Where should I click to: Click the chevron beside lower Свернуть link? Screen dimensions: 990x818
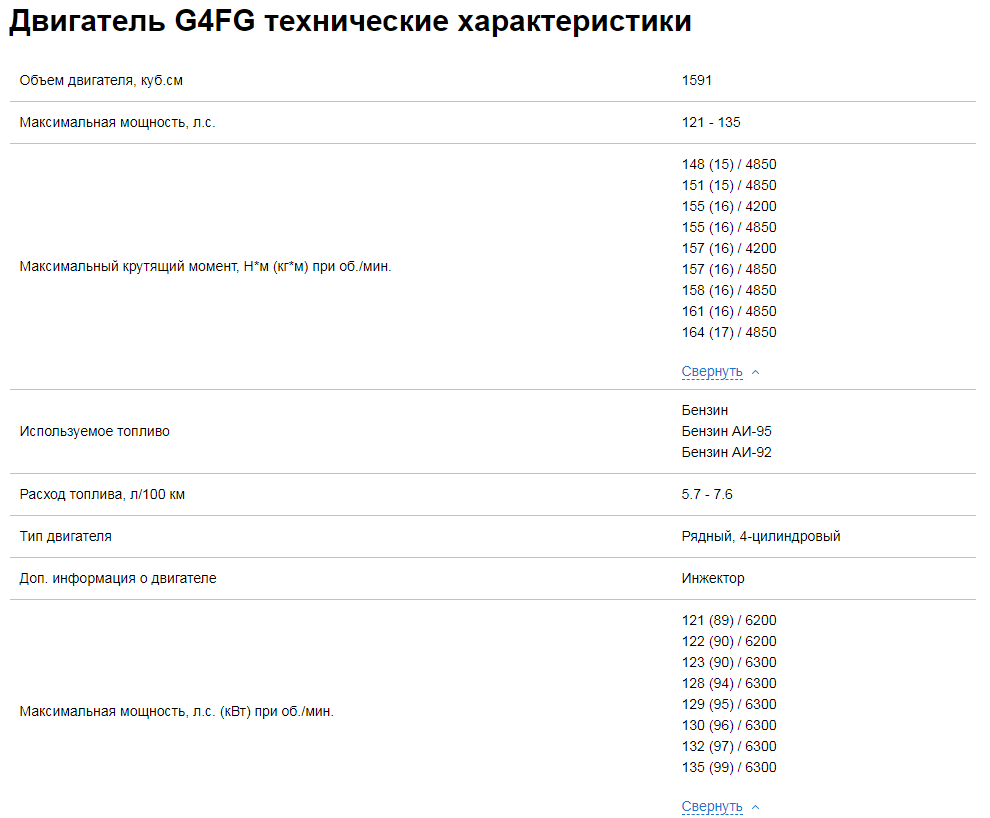coord(755,806)
